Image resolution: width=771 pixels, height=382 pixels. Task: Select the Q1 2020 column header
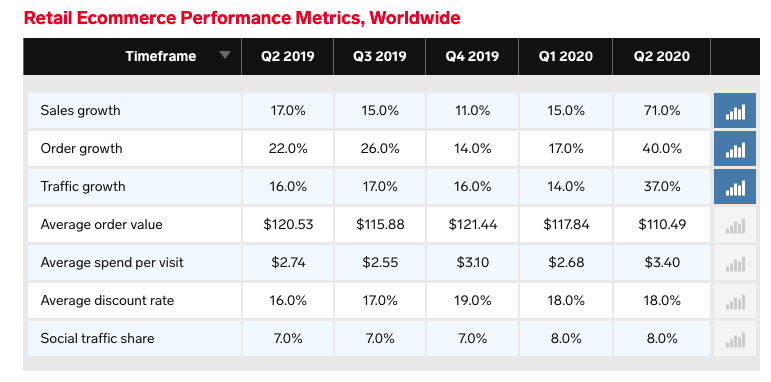(565, 56)
